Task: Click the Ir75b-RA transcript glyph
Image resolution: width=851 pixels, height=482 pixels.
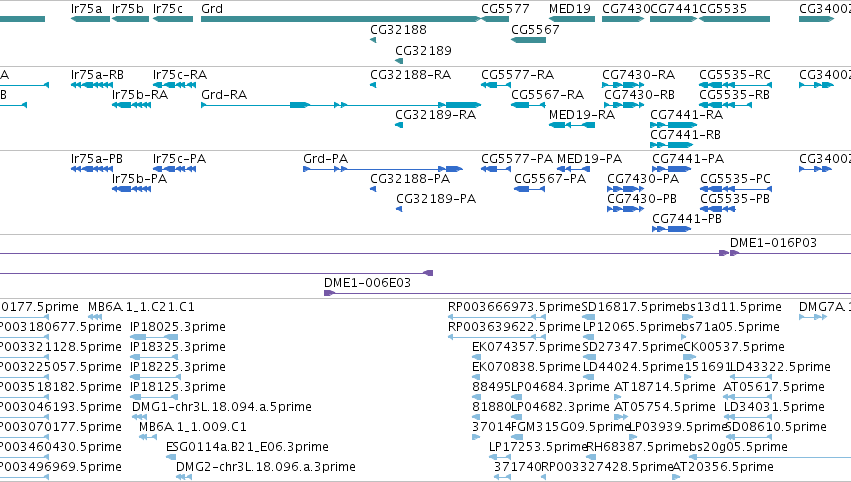Action: pos(131,105)
